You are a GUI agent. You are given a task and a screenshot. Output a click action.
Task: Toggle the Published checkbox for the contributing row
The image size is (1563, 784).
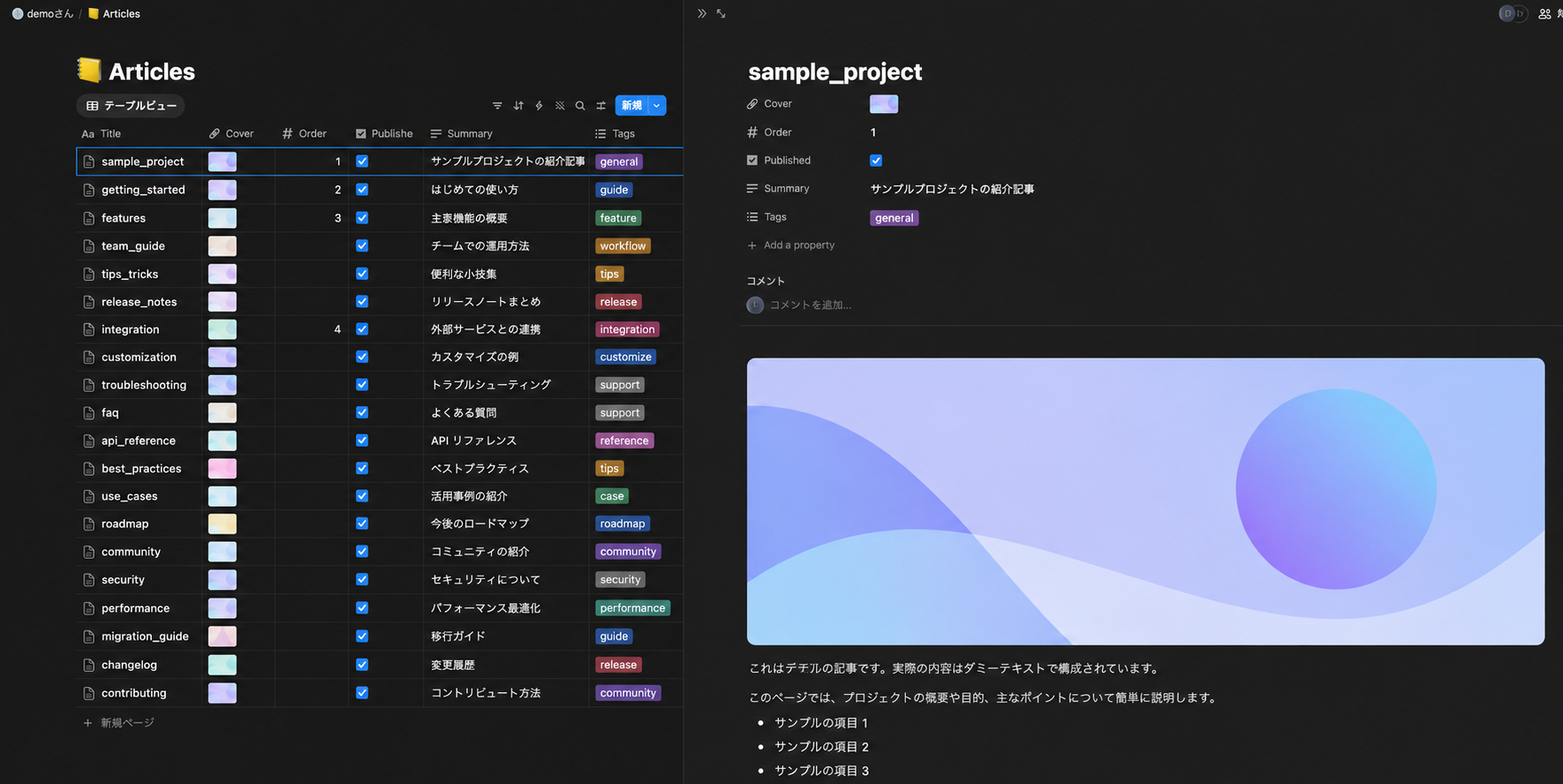(362, 693)
